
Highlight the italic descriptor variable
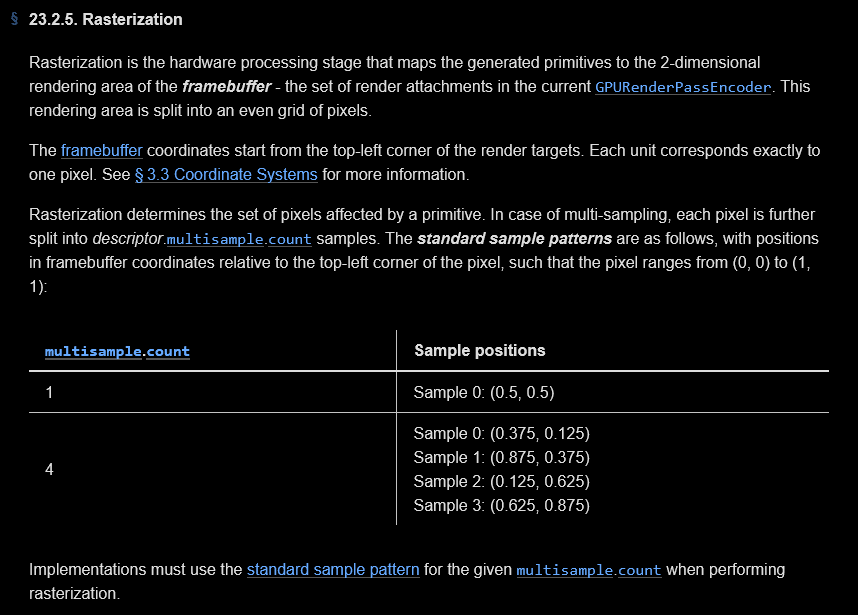tap(127, 239)
